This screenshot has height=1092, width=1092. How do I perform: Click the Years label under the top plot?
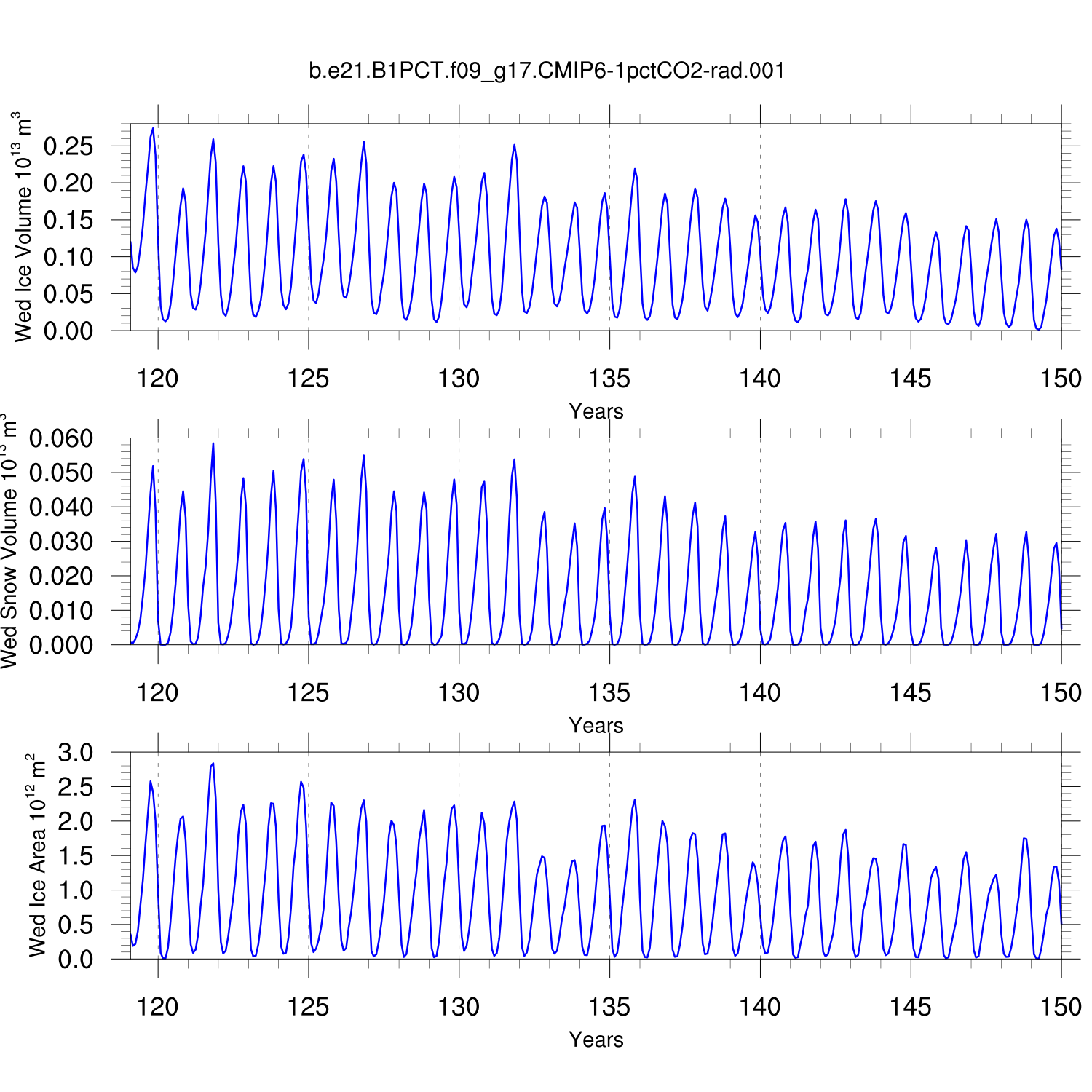point(596,411)
